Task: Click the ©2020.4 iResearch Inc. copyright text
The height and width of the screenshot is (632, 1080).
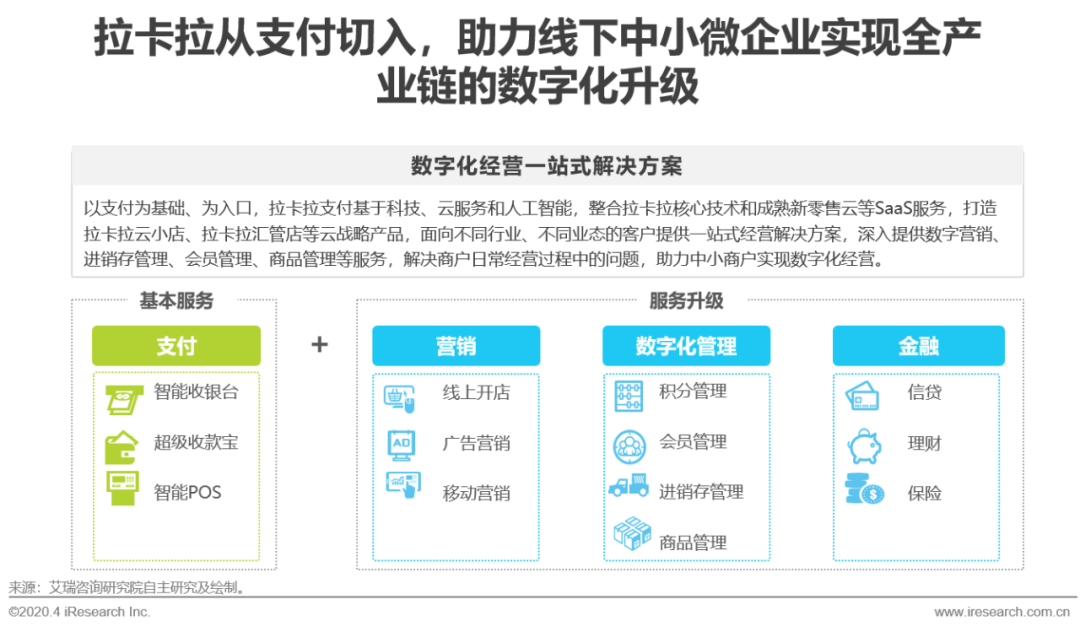Action: click(79, 611)
